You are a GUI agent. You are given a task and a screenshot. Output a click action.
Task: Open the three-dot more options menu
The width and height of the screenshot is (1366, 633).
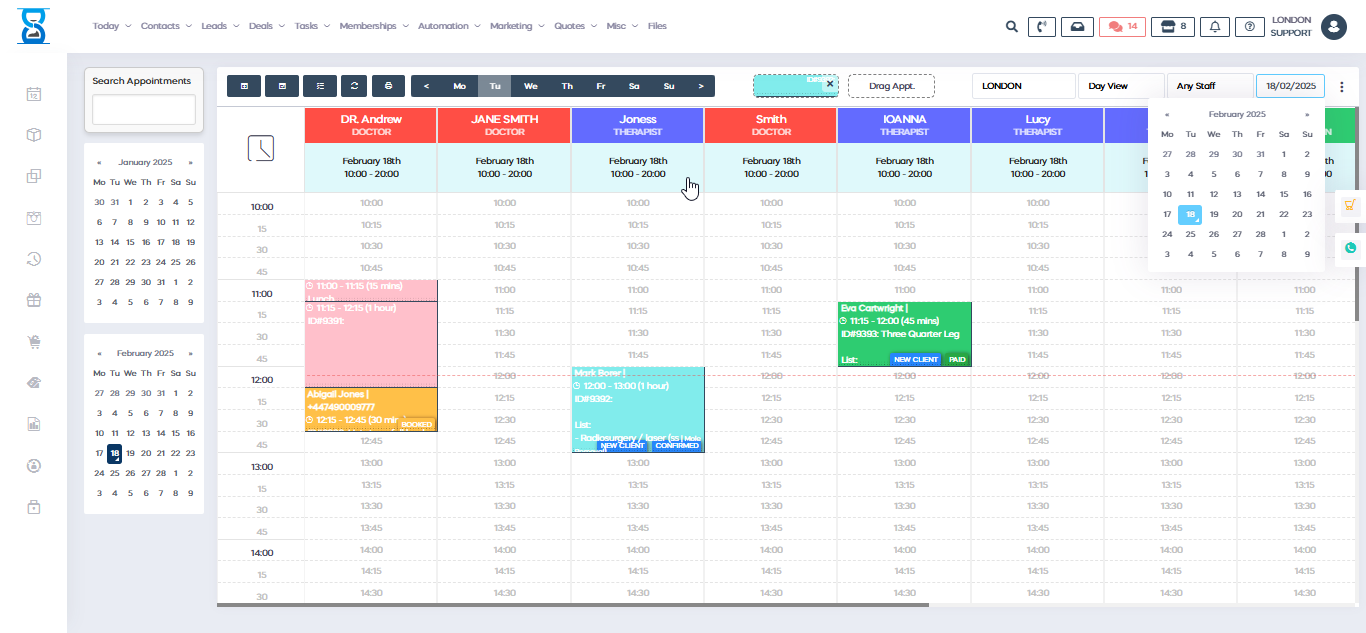pos(1342,86)
